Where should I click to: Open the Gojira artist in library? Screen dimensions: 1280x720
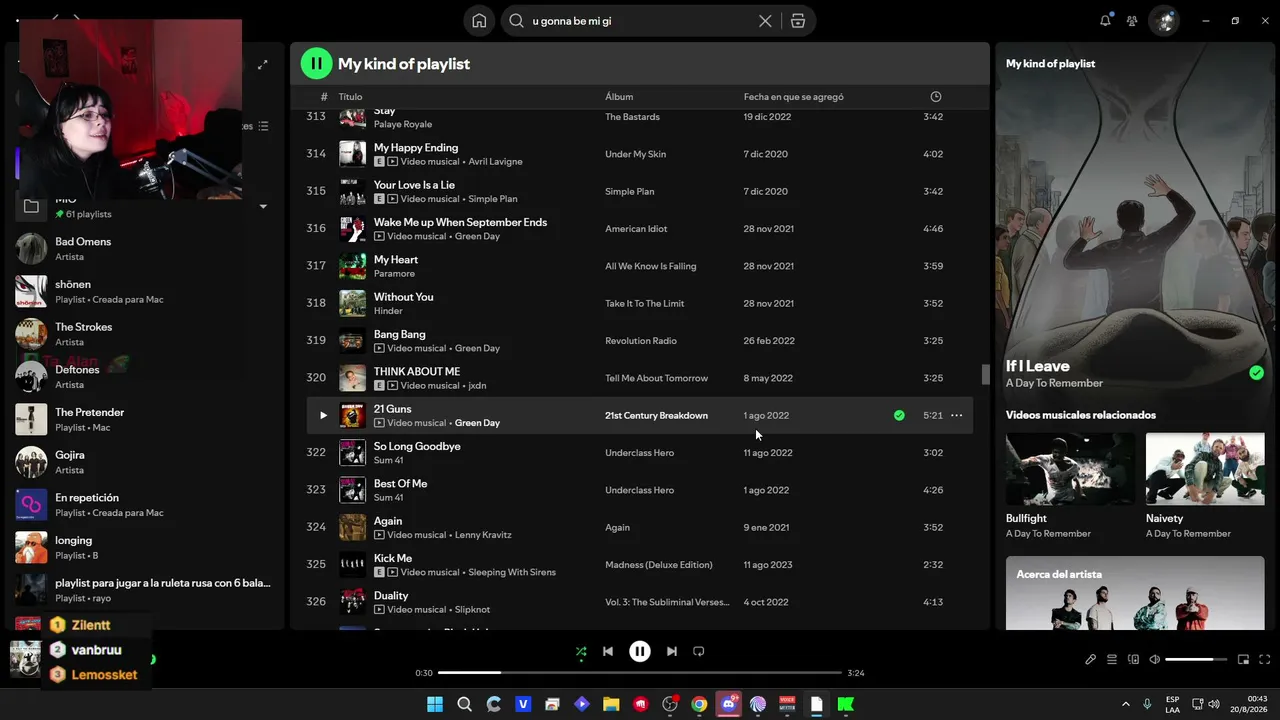(x=145, y=462)
